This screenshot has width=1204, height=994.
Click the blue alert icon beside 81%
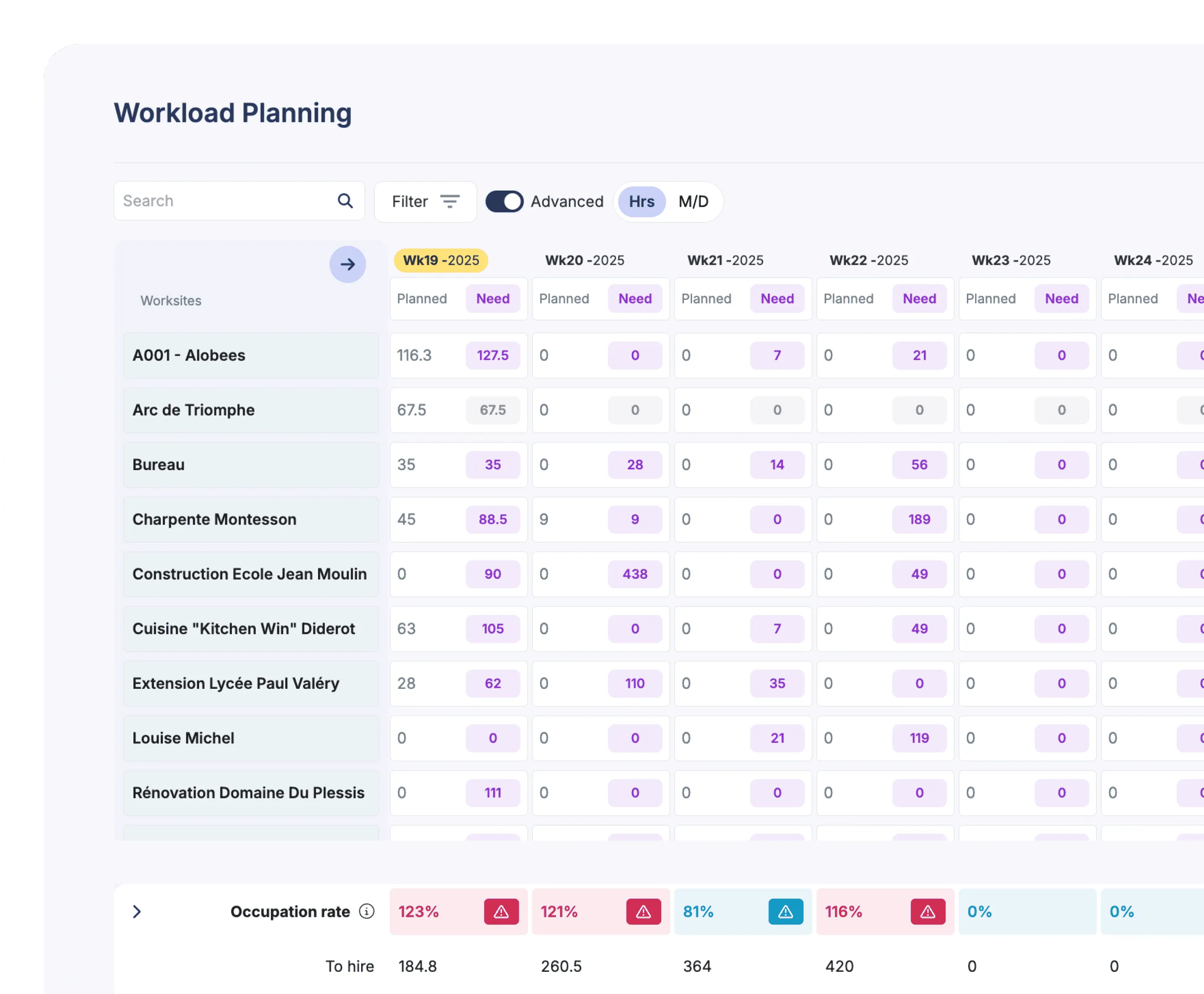785,912
